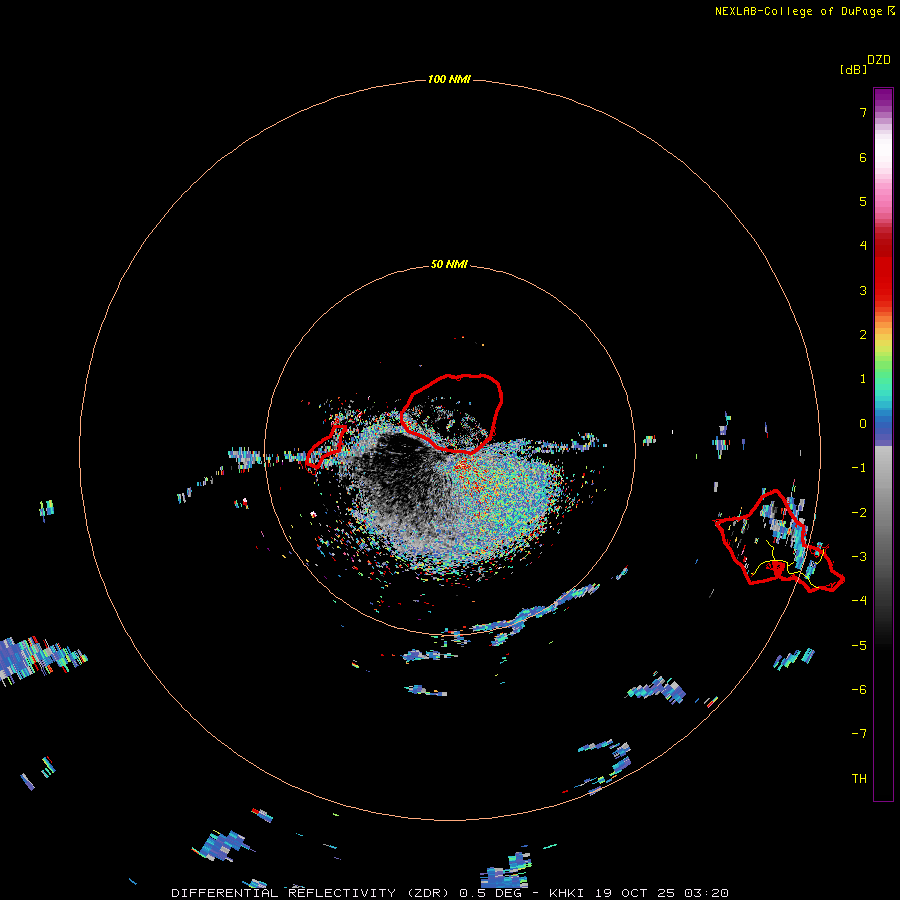
Task: Click the 19 OCT 25 03:20 timestamp
Action: pyautogui.click(x=662, y=893)
